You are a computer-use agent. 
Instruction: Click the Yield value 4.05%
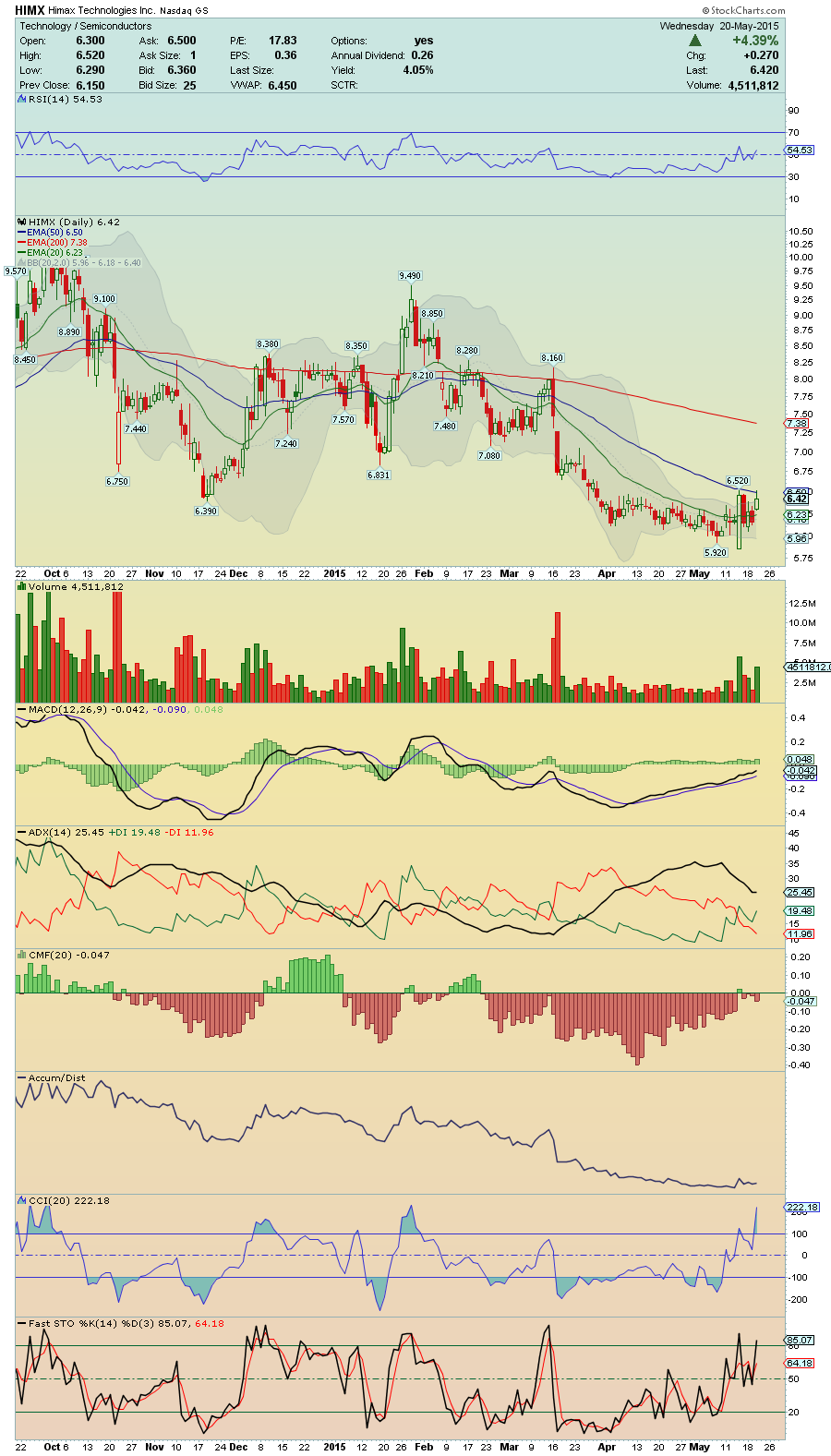[x=418, y=70]
